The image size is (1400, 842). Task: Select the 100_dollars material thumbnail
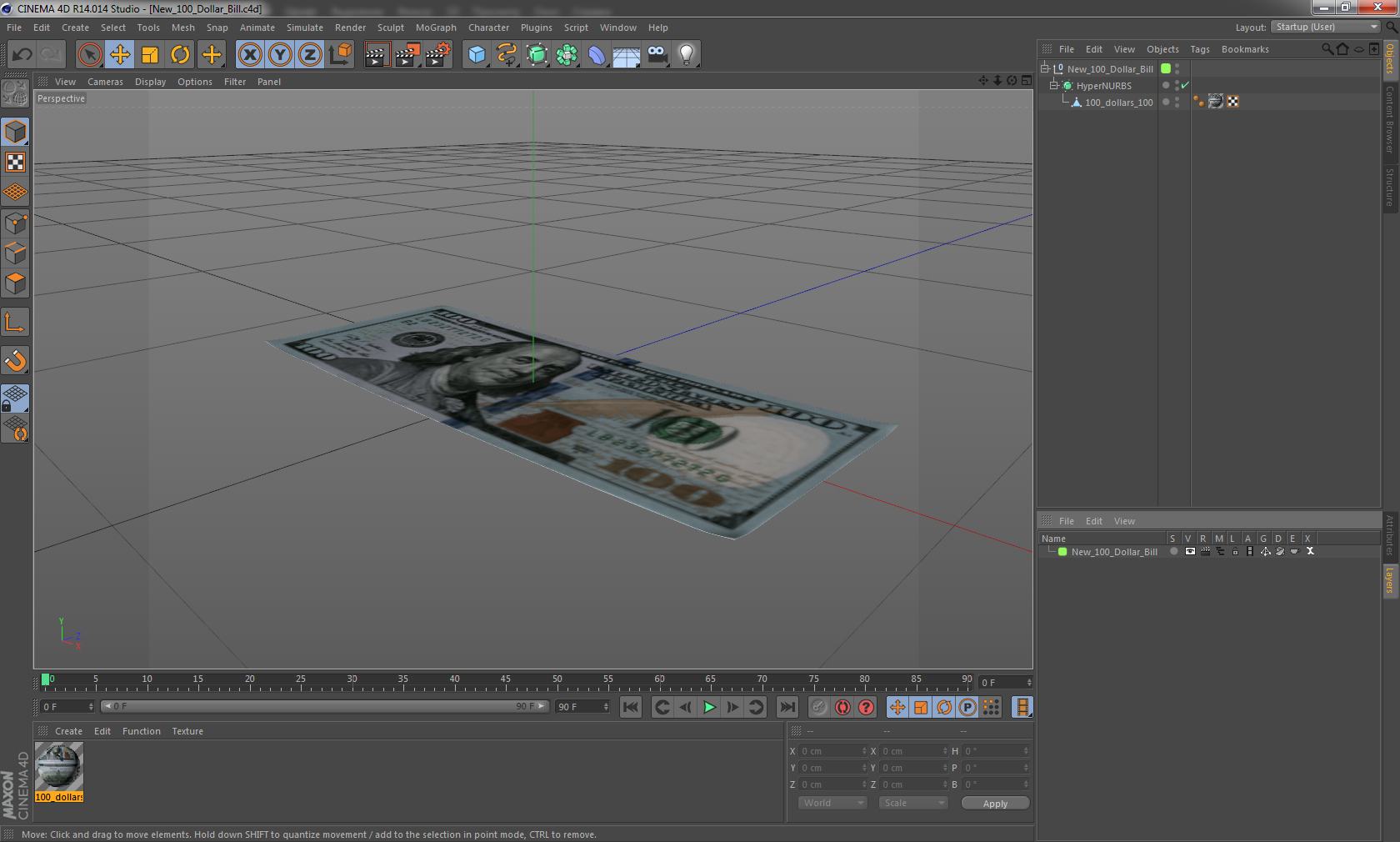coord(59,767)
